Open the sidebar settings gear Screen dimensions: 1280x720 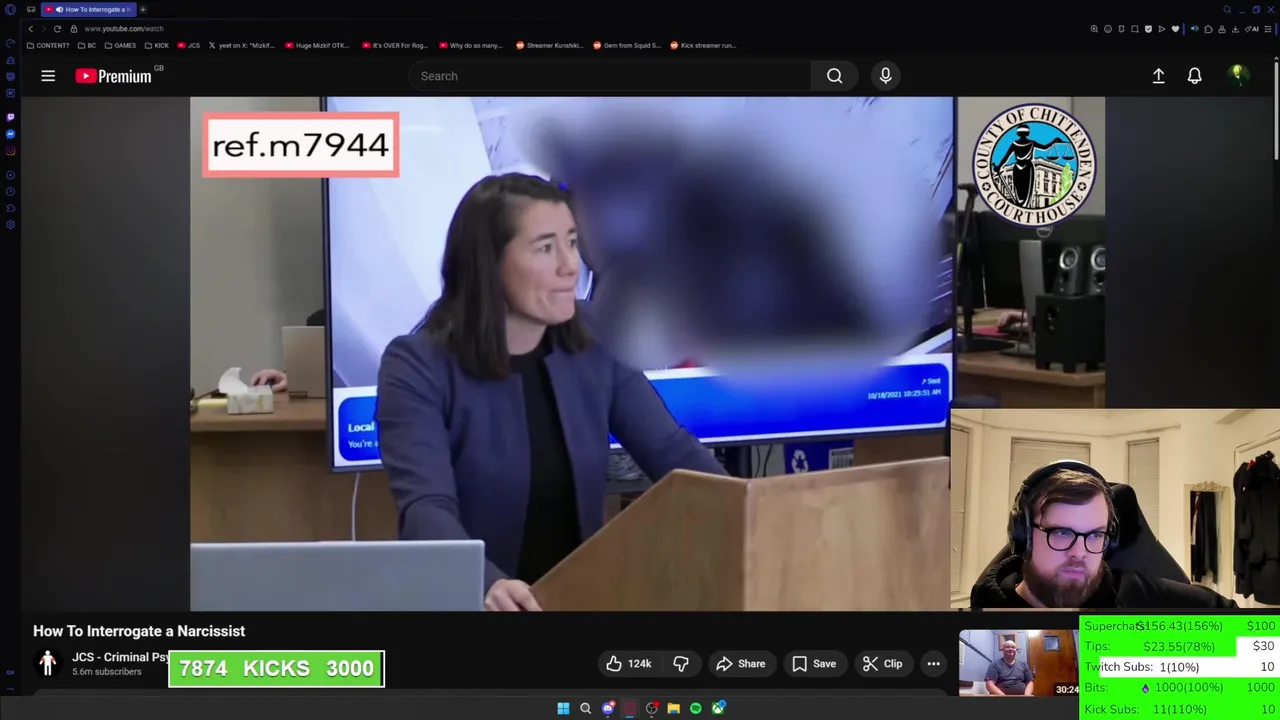[11, 224]
